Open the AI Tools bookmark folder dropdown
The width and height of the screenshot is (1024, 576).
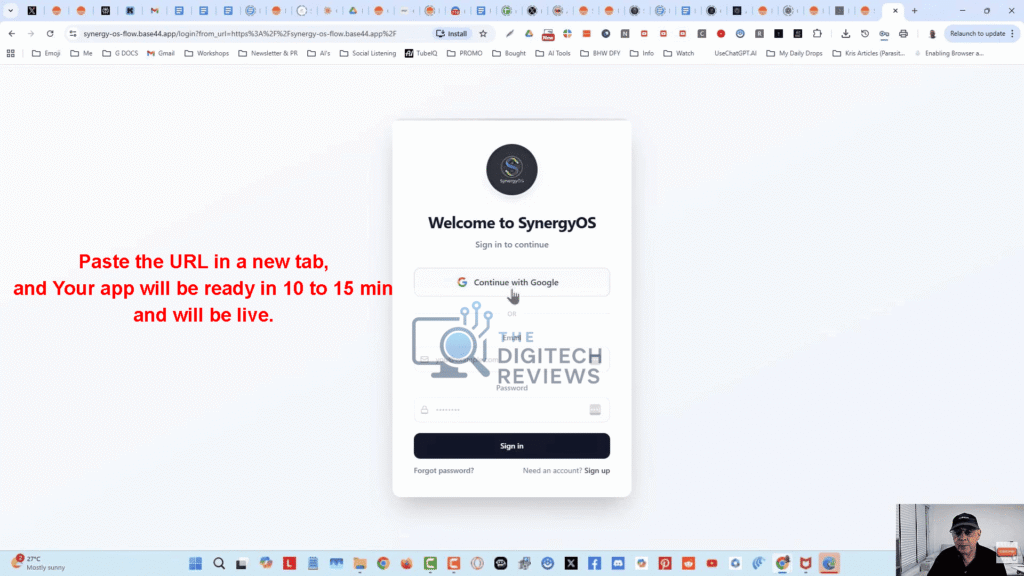point(552,53)
